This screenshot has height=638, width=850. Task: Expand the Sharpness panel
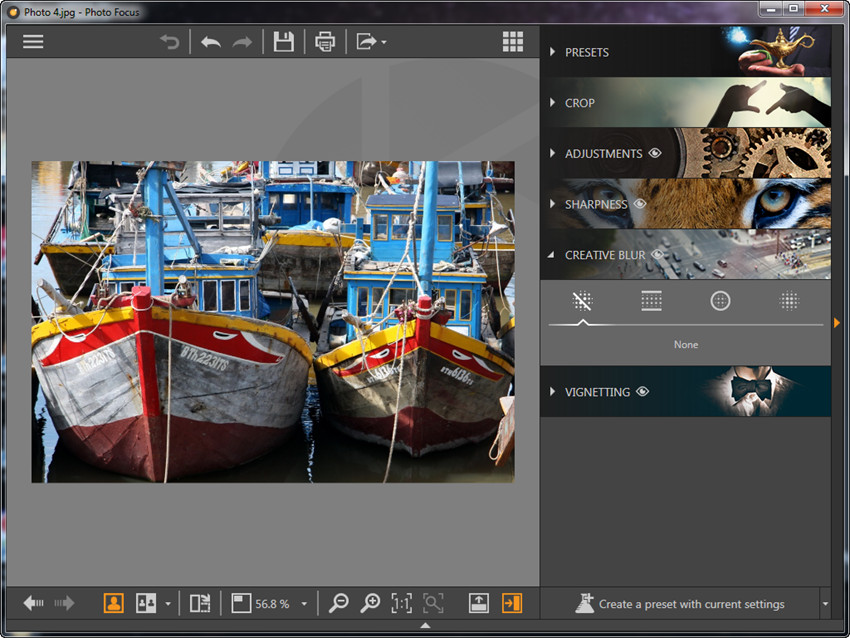point(552,204)
